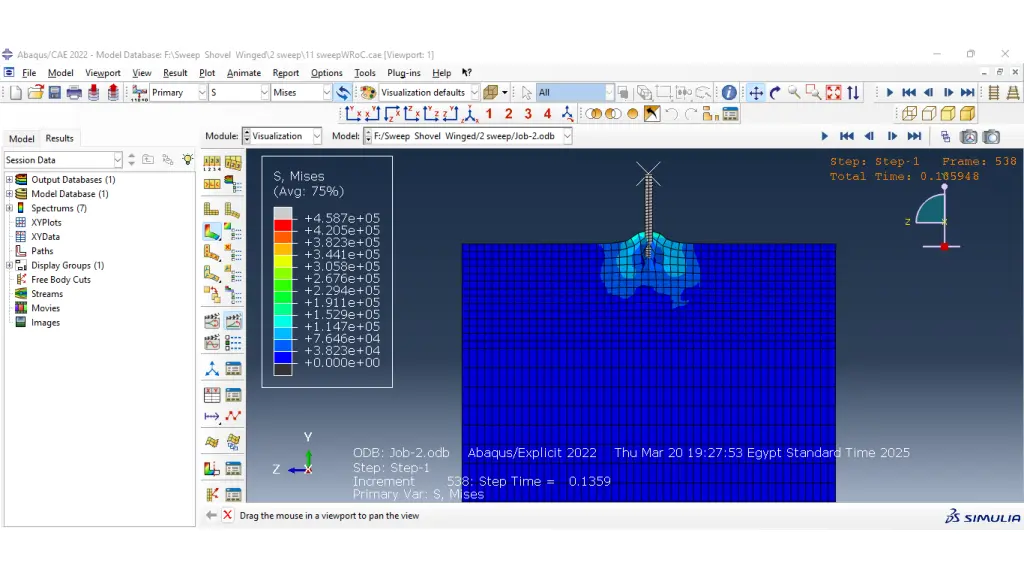Open the Session Data dropdown

[63, 160]
